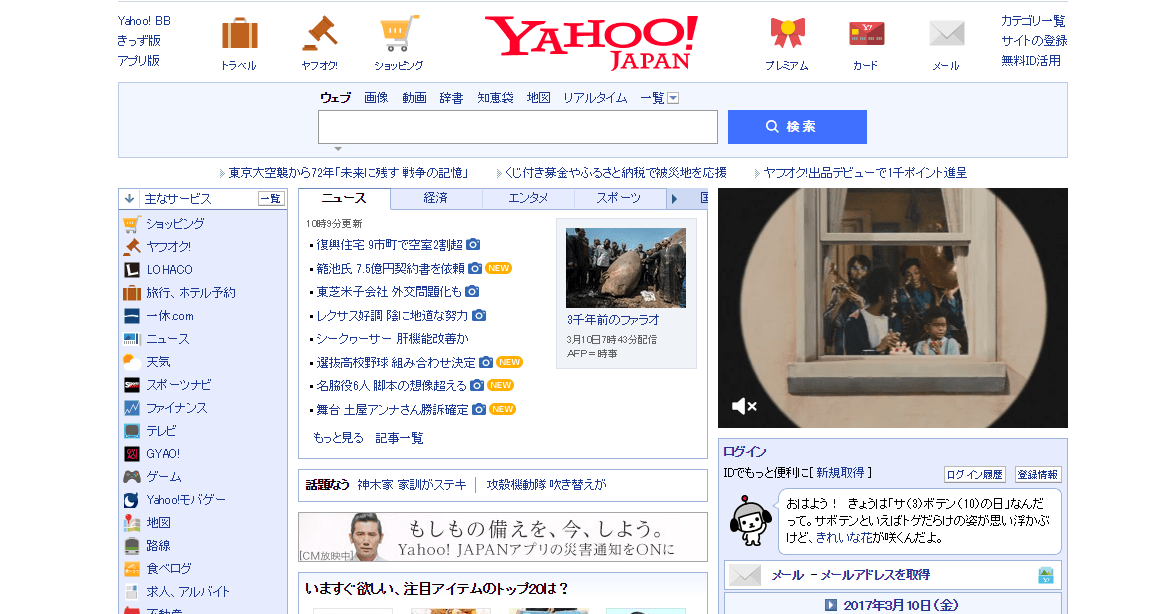
Task: Click the 天気 weather icon
Action: click(x=132, y=362)
